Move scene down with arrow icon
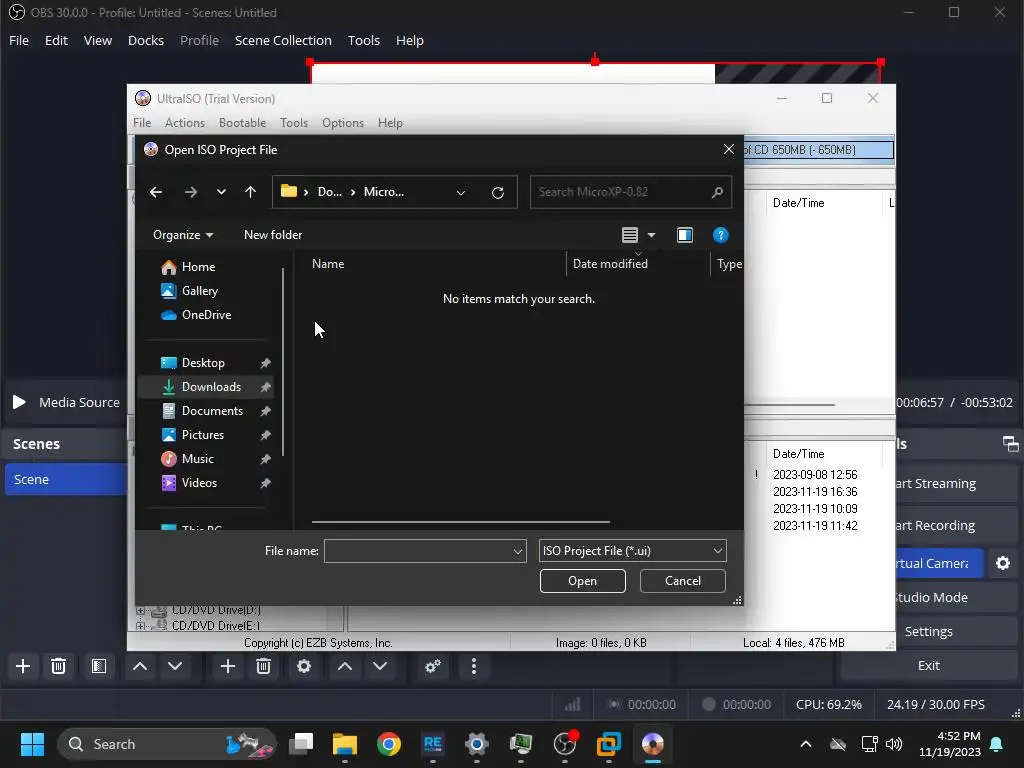The height and width of the screenshot is (768, 1024). 175,667
